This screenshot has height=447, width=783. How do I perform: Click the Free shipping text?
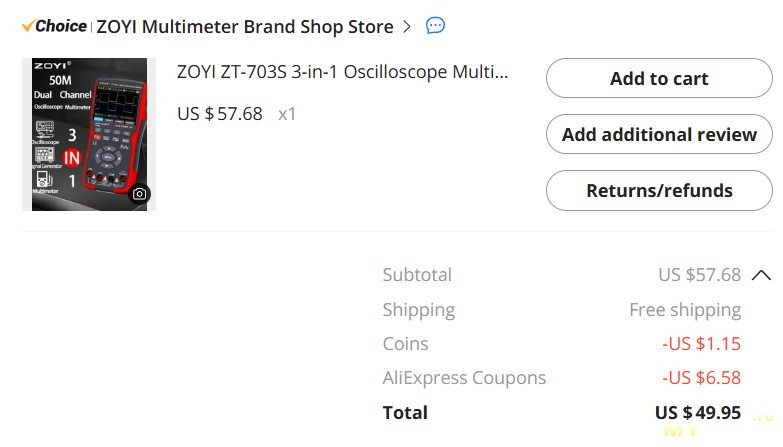pos(685,310)
